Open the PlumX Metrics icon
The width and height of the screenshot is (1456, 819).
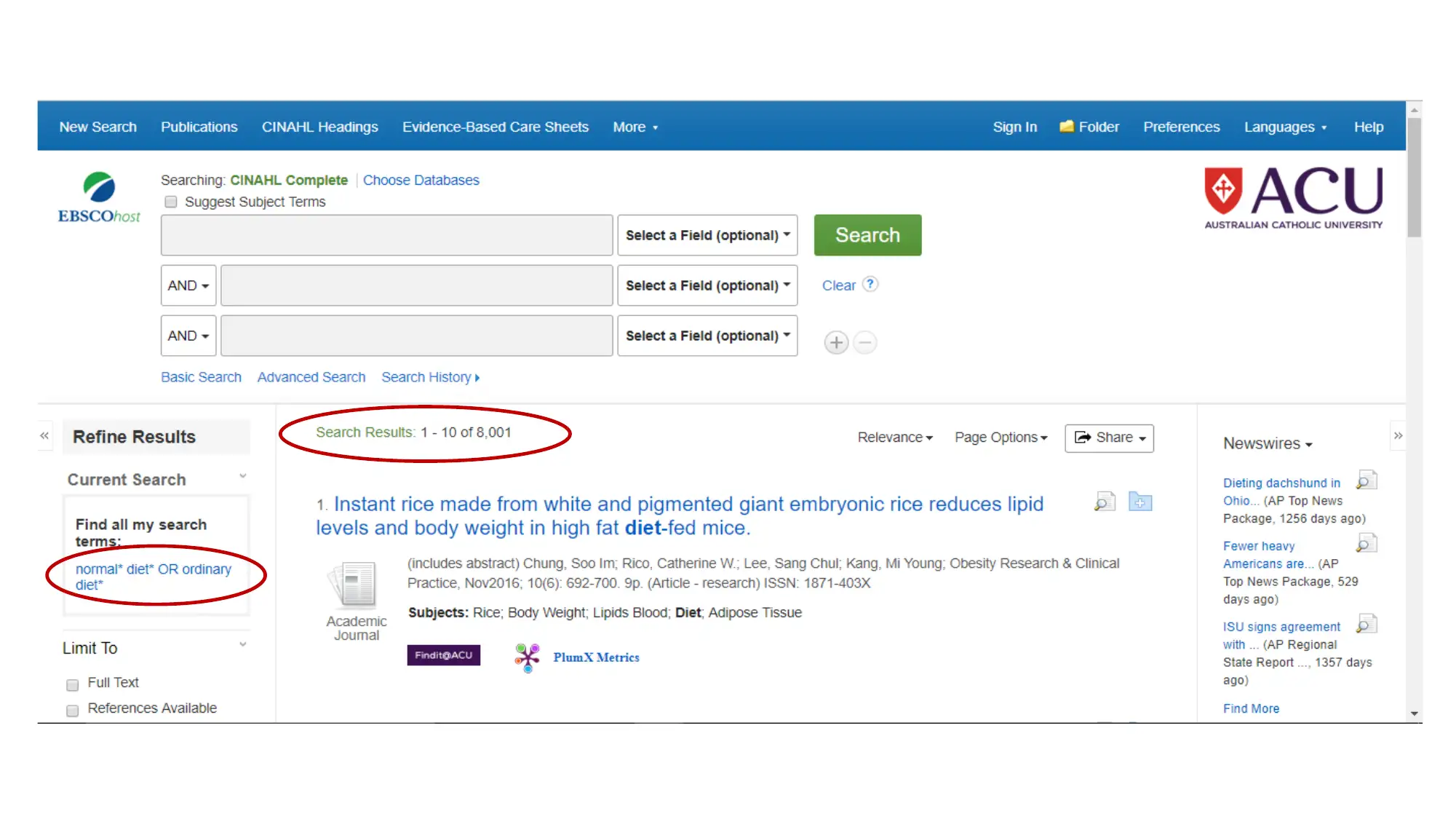527,657
